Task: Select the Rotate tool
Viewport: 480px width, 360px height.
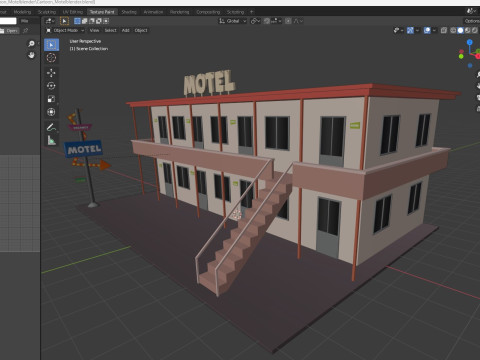Action: 51,86
